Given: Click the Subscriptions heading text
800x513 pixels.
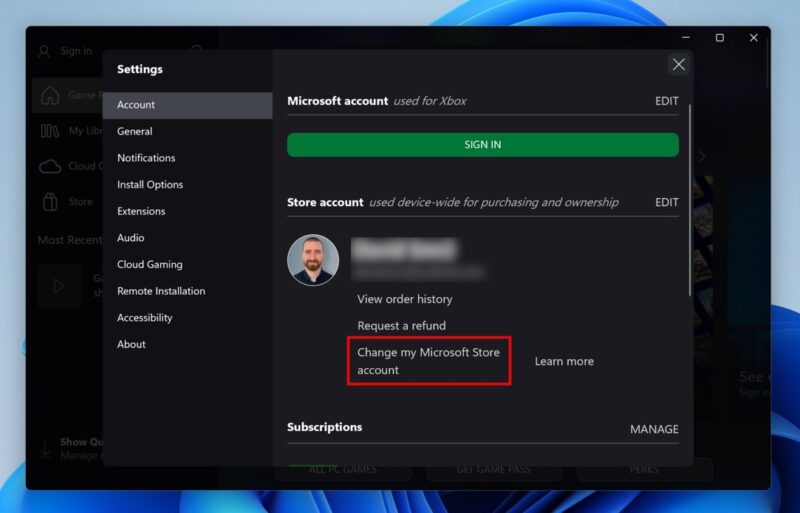Looking at the screenshot, I should (324, 427).
